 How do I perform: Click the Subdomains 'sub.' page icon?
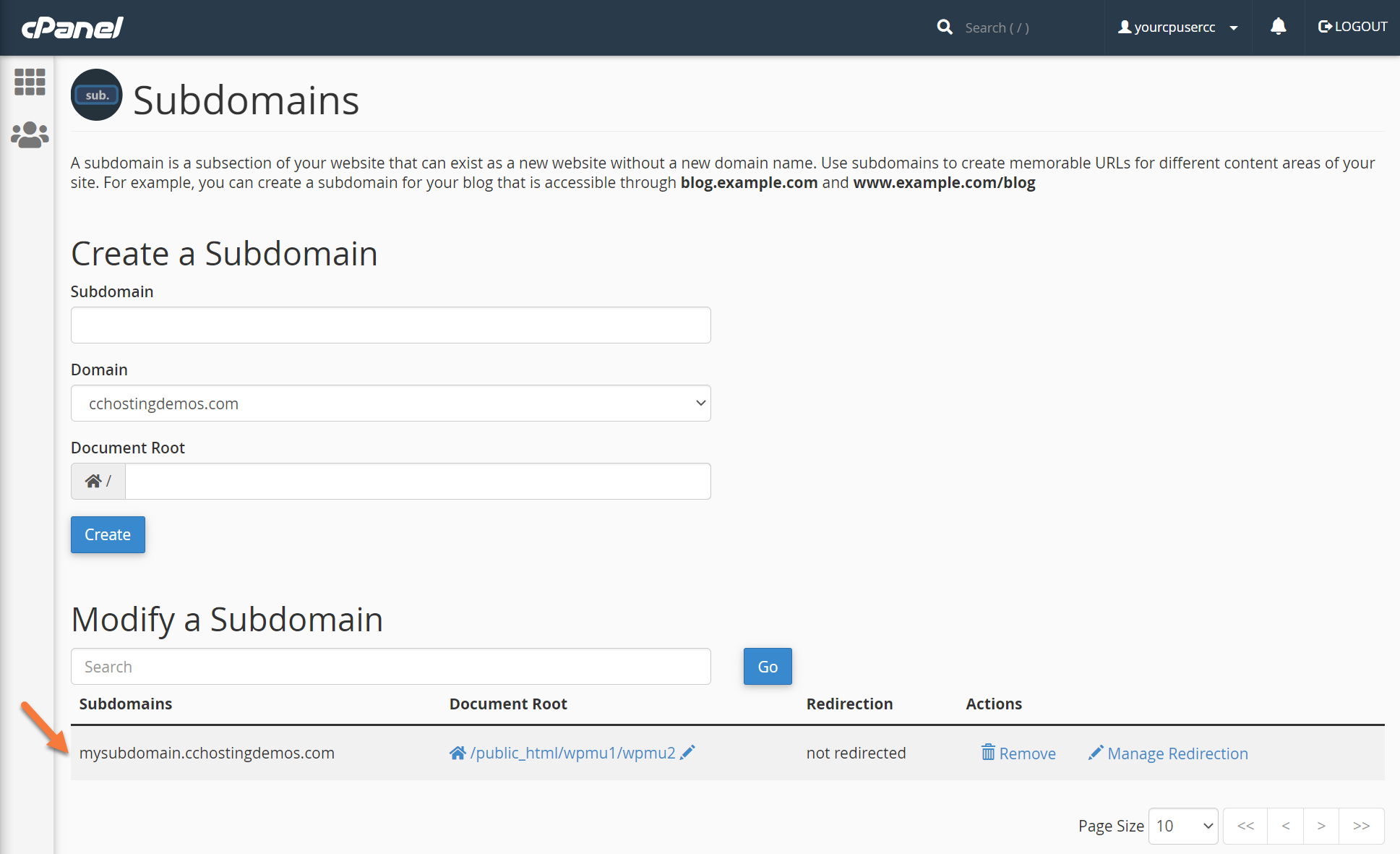point(97,95)
